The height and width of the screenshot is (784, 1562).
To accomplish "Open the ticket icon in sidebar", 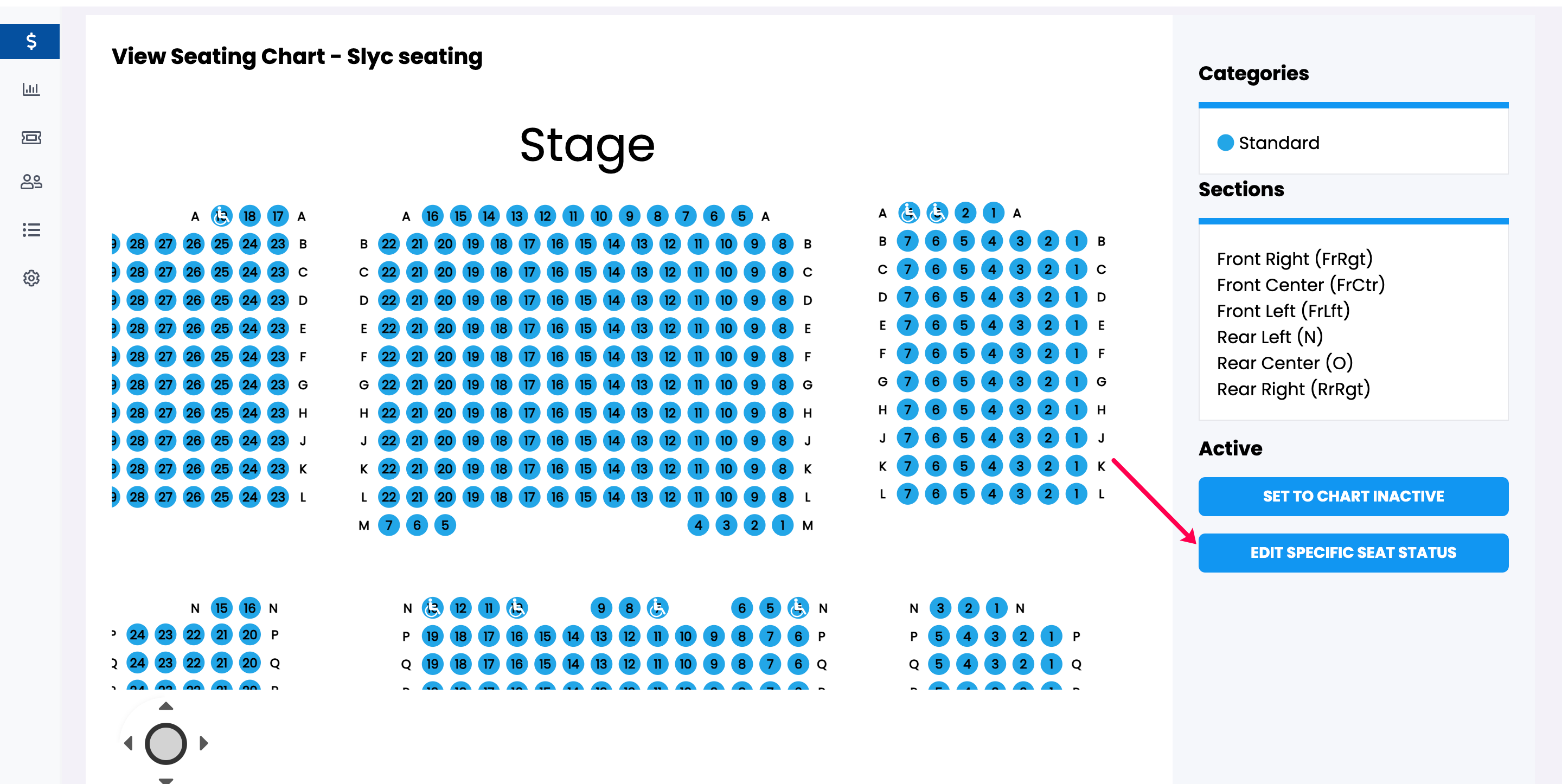I will point(31,138).
